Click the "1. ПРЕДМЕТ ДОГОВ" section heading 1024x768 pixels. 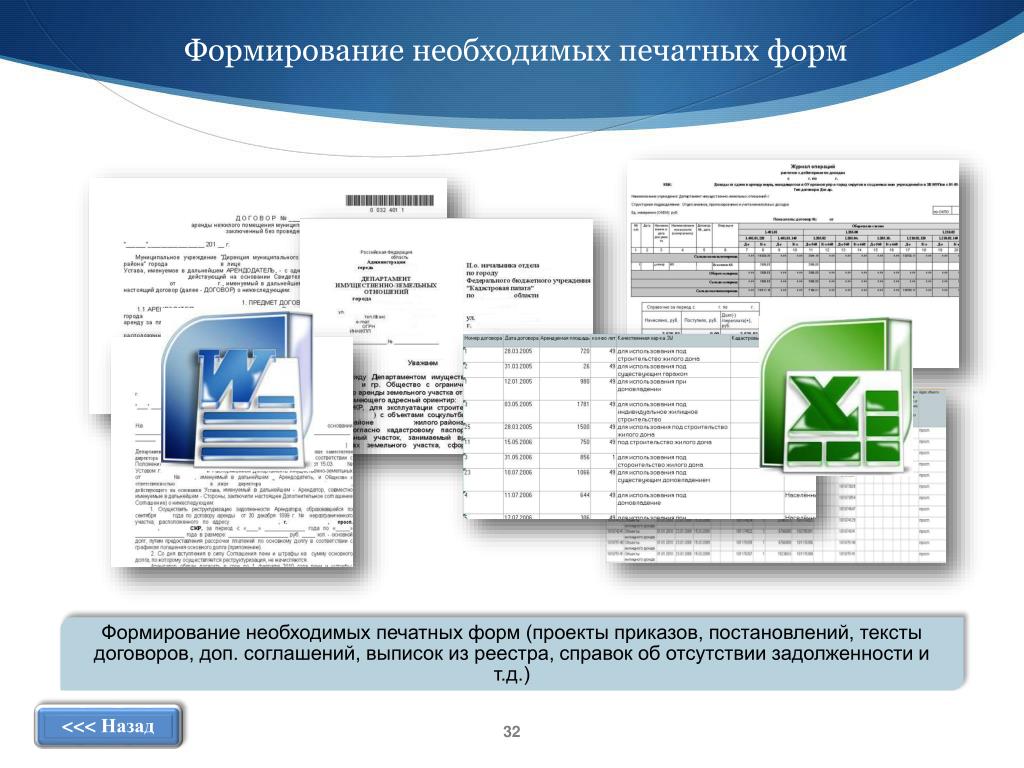click(270, 302)
